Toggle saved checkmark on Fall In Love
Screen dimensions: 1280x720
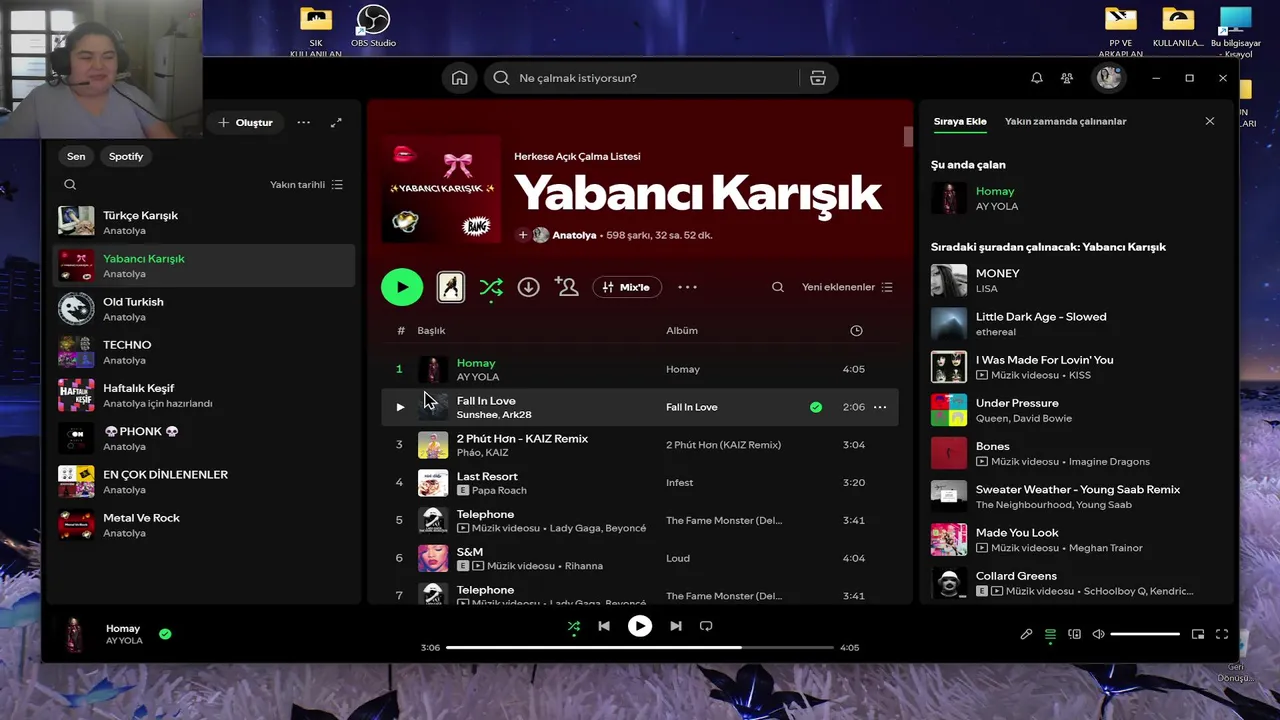click(x=816, y=407)
